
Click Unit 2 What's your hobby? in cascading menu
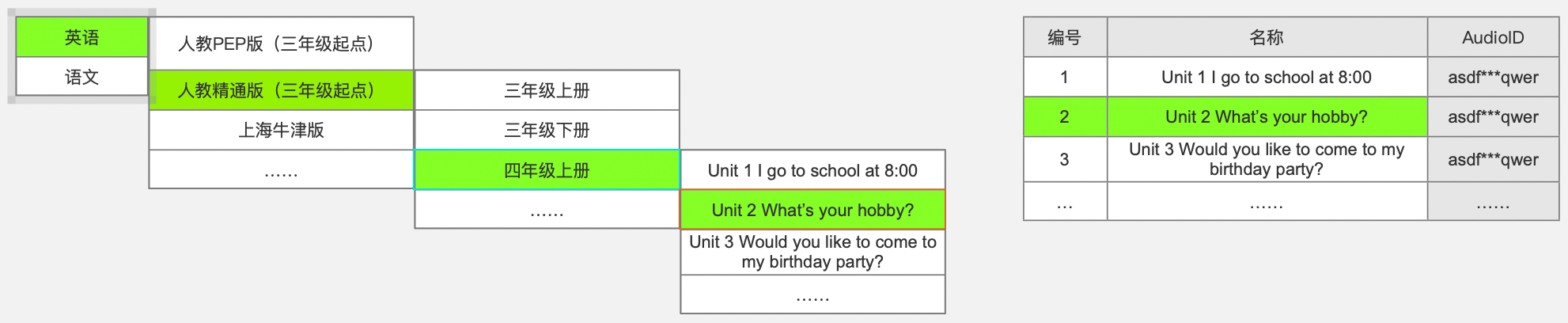click(x=812, y=210)
